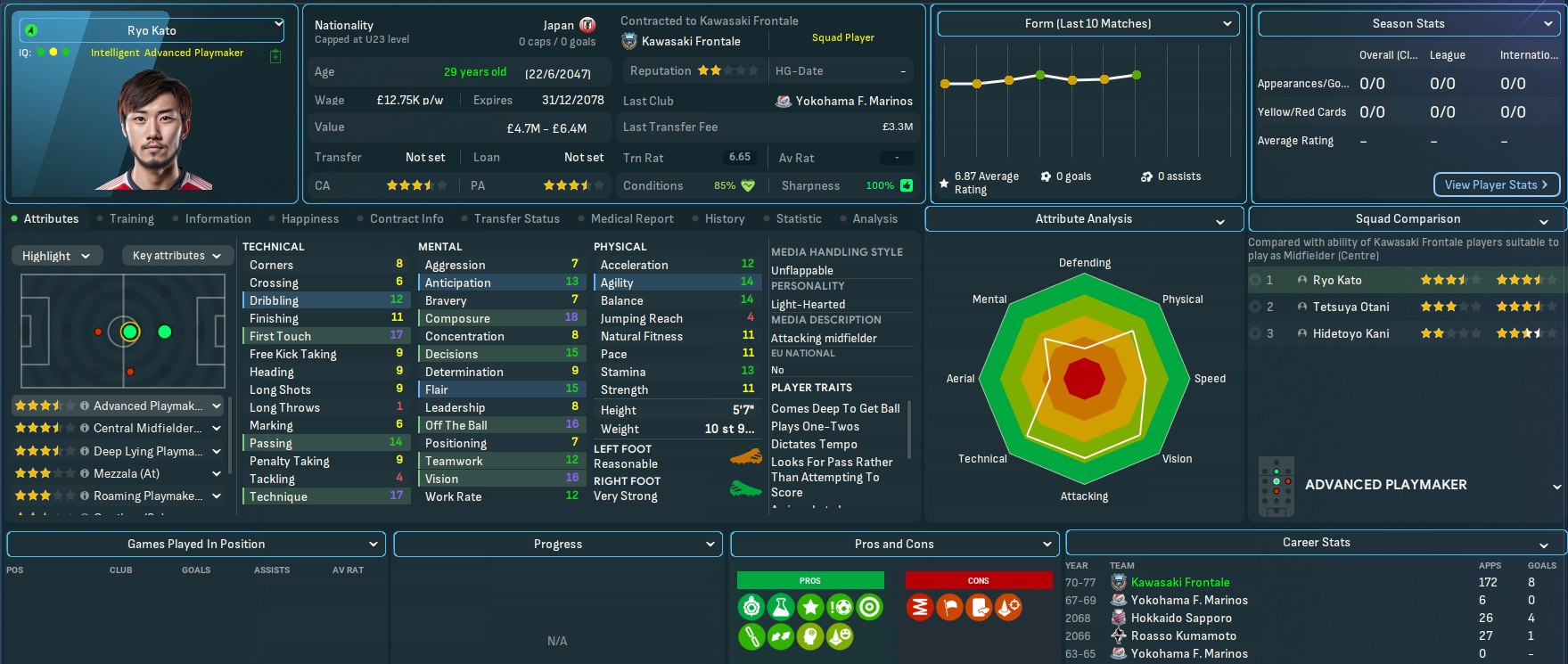Image resolution: width=1568 pixels, height=664 pixels.
Task: Click the central midfield position on pitch
Action: coord(130,332)
